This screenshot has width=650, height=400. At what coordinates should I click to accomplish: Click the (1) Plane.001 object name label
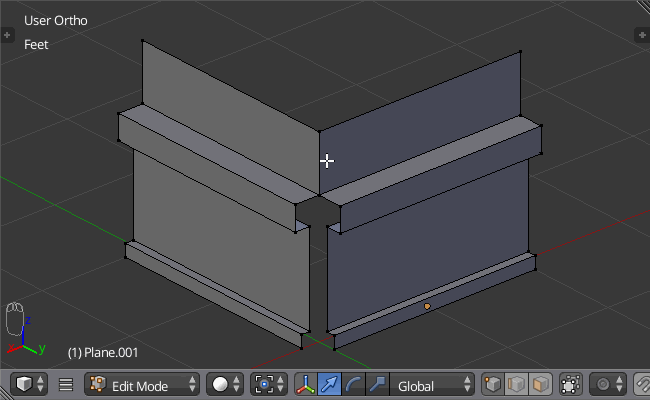[103, 353]
